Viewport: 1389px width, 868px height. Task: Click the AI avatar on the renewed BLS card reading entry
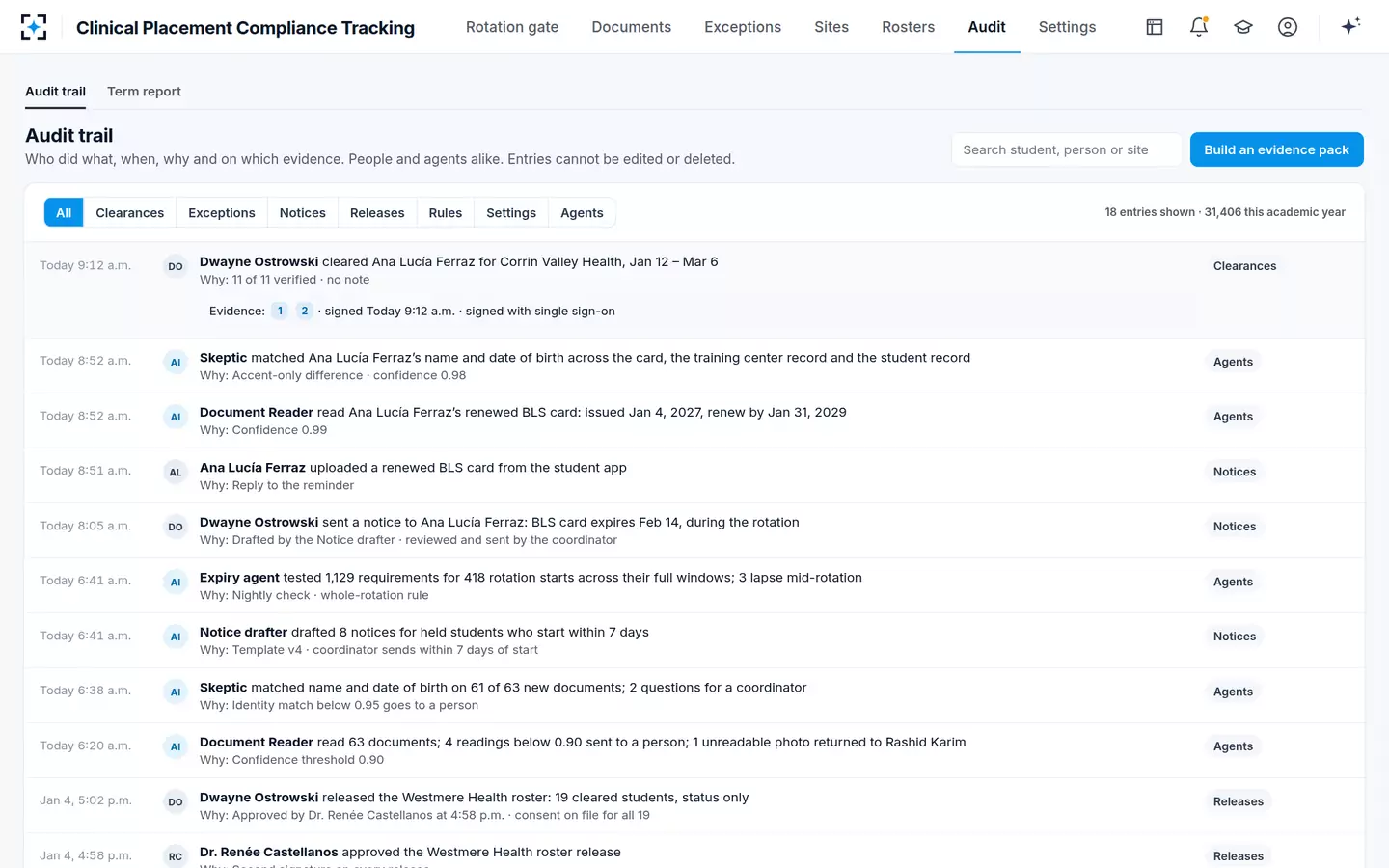coord(176,418)
